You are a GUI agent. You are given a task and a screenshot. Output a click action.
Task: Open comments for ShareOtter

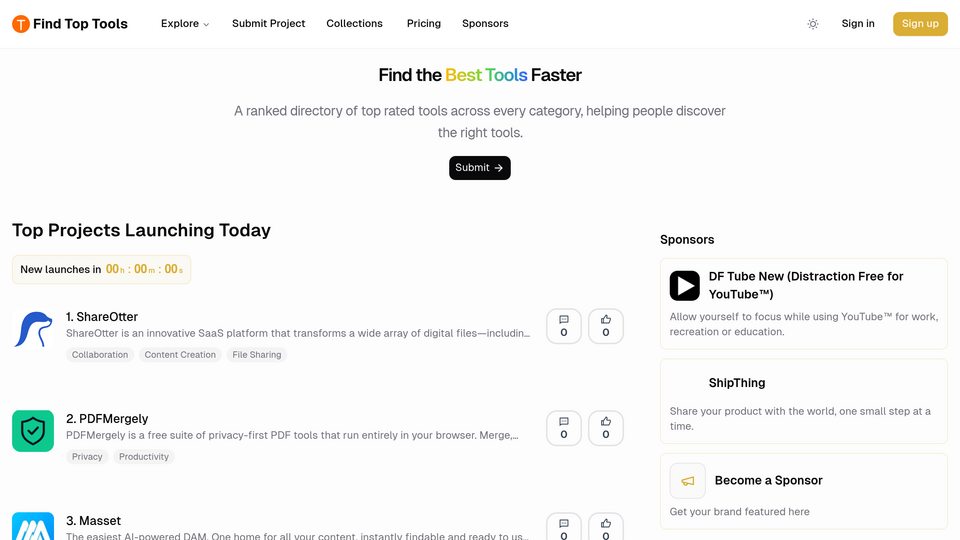click(564, 326)
